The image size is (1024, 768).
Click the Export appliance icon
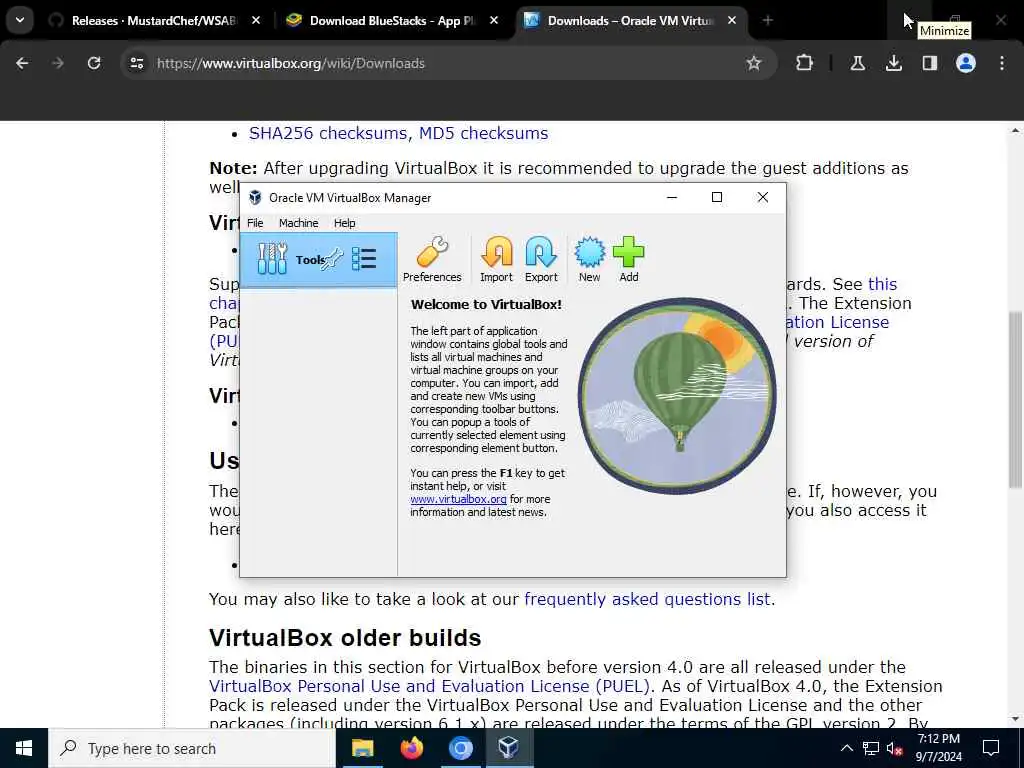(541, 259)
